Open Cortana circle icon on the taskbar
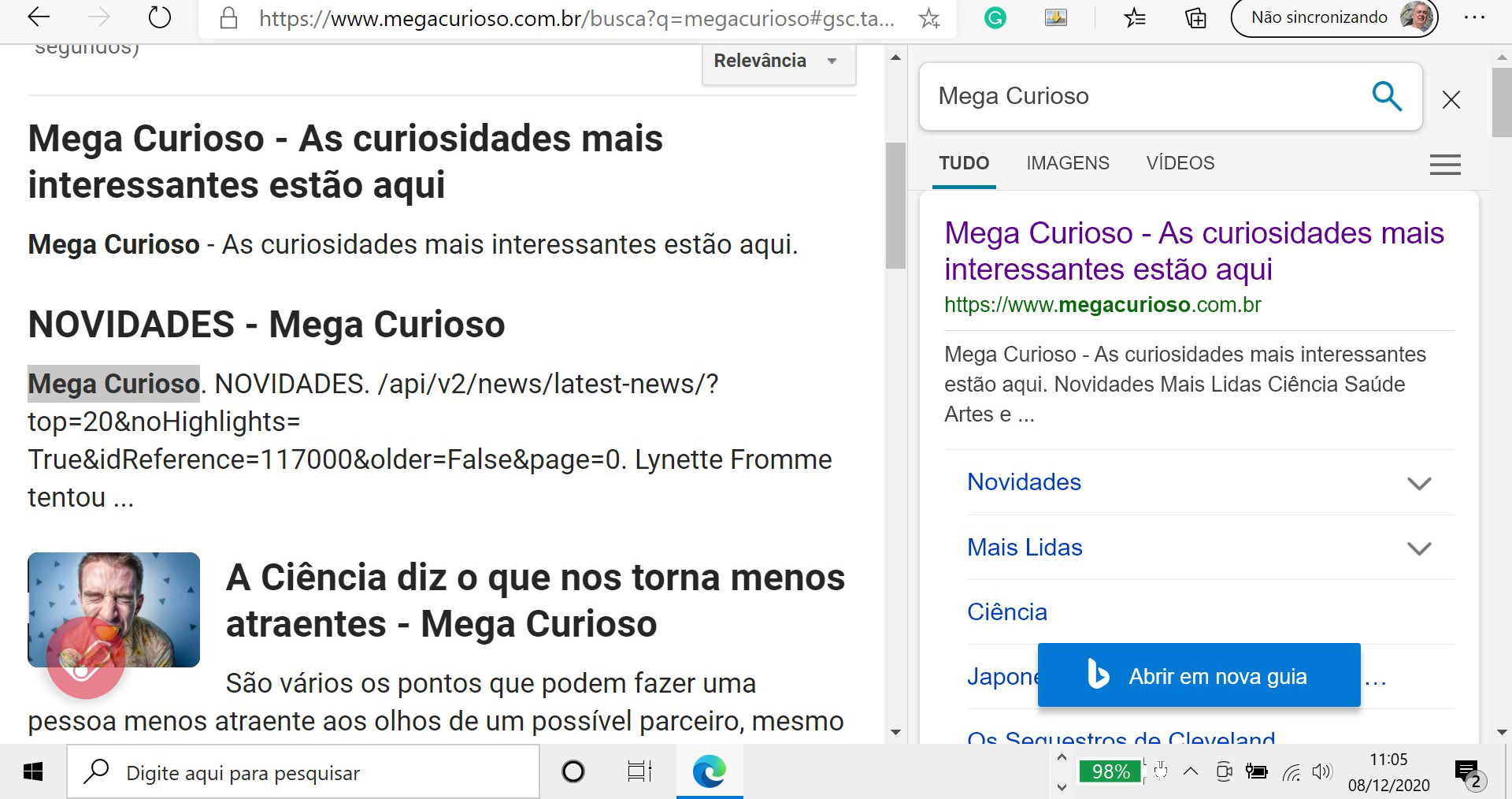 [573, 772]
